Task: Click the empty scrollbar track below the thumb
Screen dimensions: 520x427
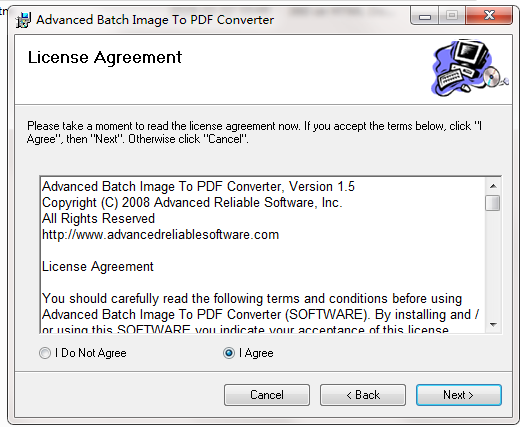Action: coord(493,263)
